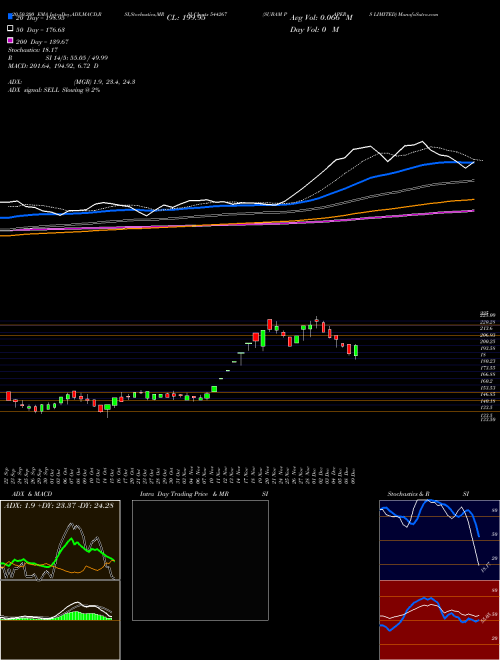Screen dimensions: 500x660
Task: Click 'Intra Day Trading Price' panel title
Action: pyautogui.click(x=184, y=494)
